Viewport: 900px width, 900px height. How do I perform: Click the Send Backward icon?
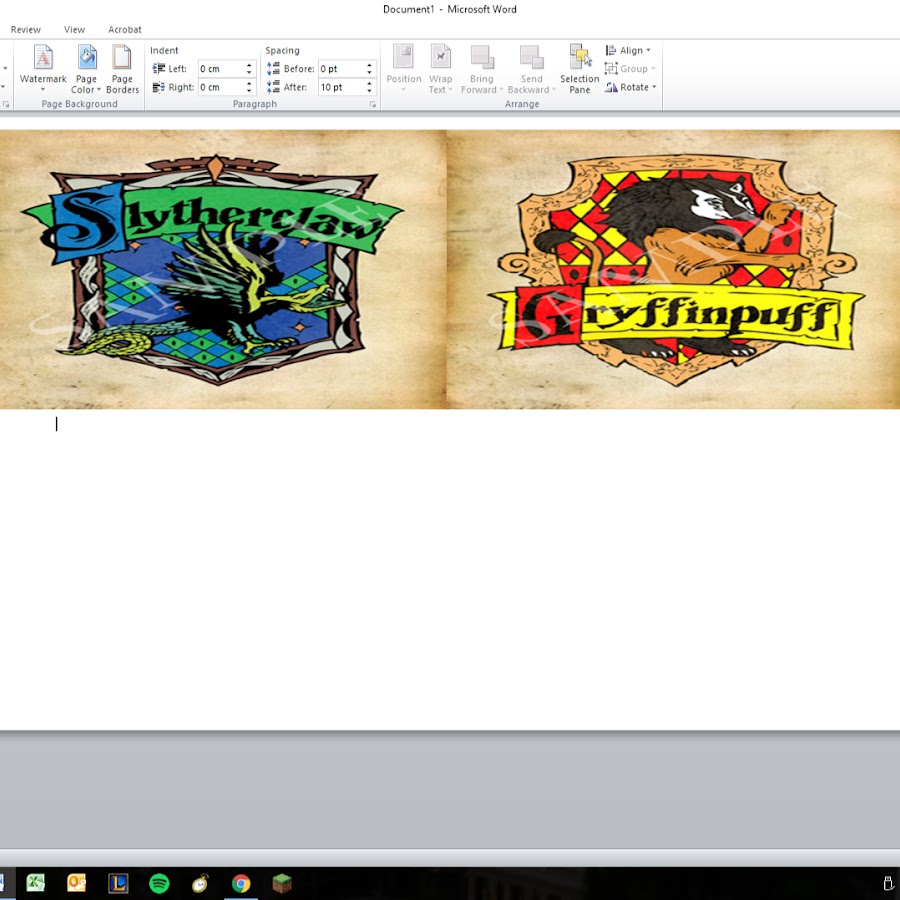[532, 57]
